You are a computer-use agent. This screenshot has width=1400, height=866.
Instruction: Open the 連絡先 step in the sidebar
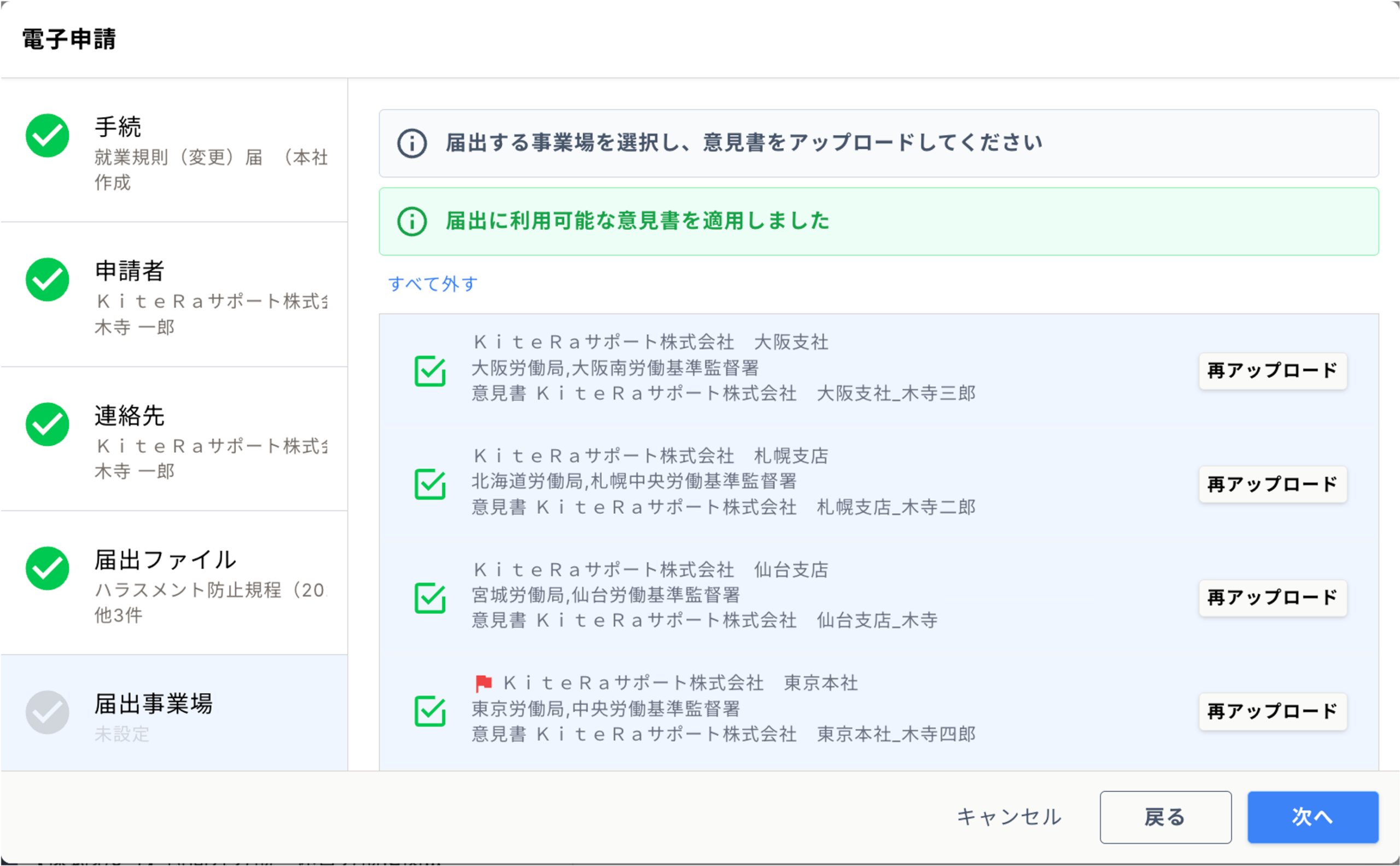(174, 439)
